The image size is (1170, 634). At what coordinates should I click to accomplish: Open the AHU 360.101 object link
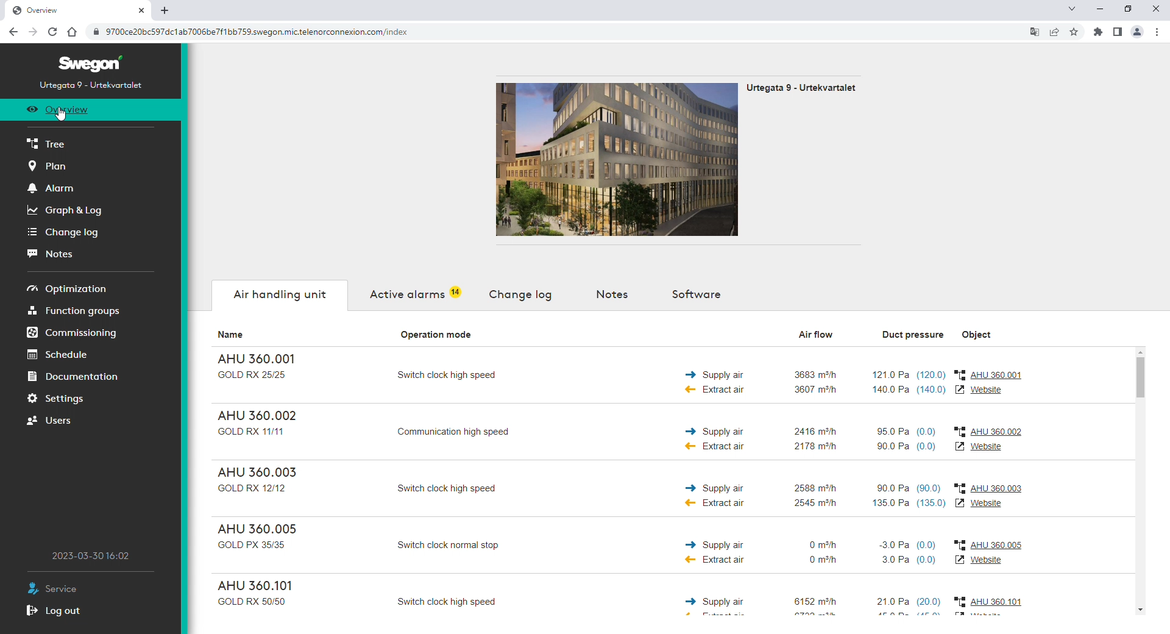(995, 602)
